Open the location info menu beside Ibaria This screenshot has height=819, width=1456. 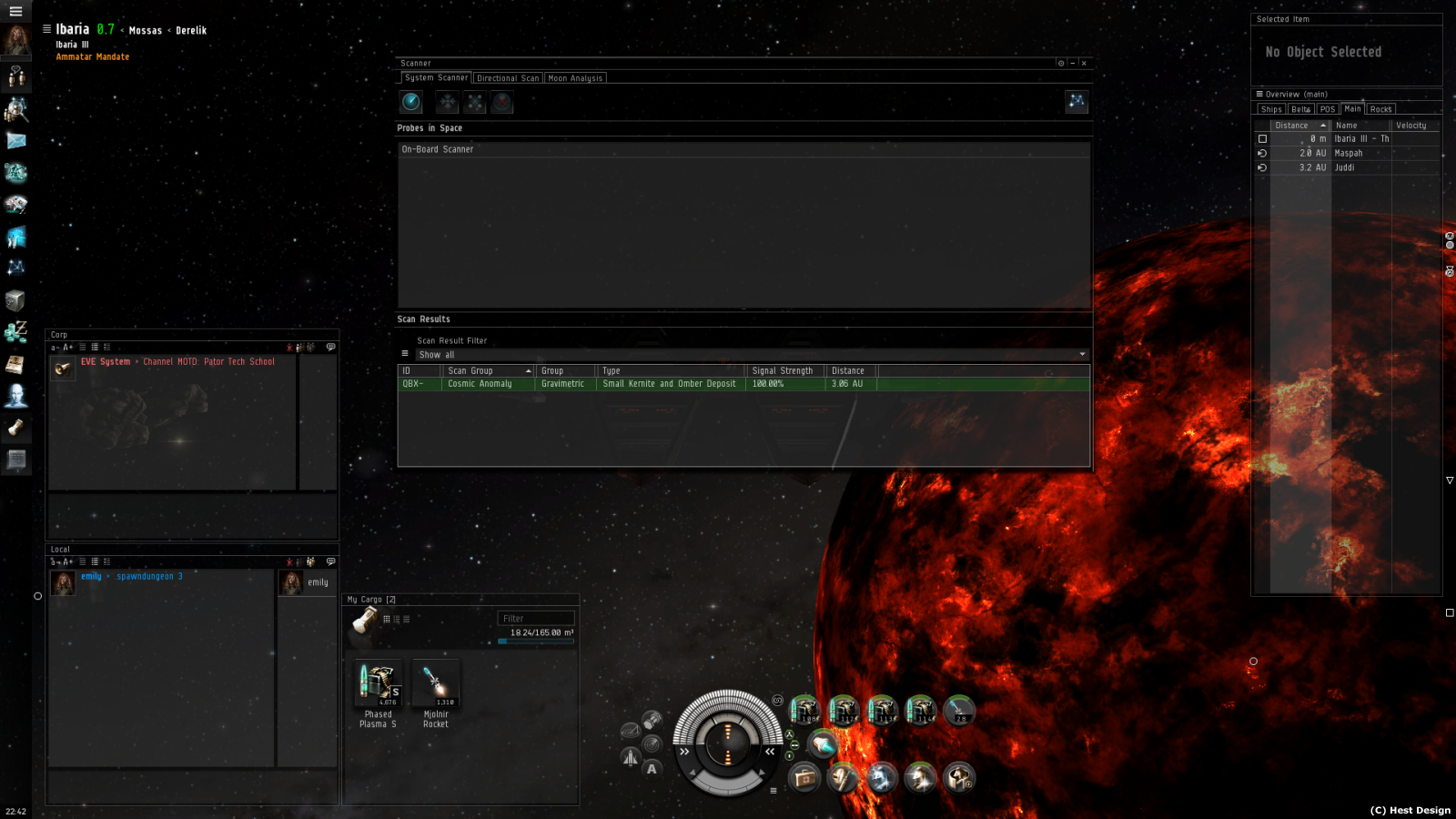tap(46, 29)
